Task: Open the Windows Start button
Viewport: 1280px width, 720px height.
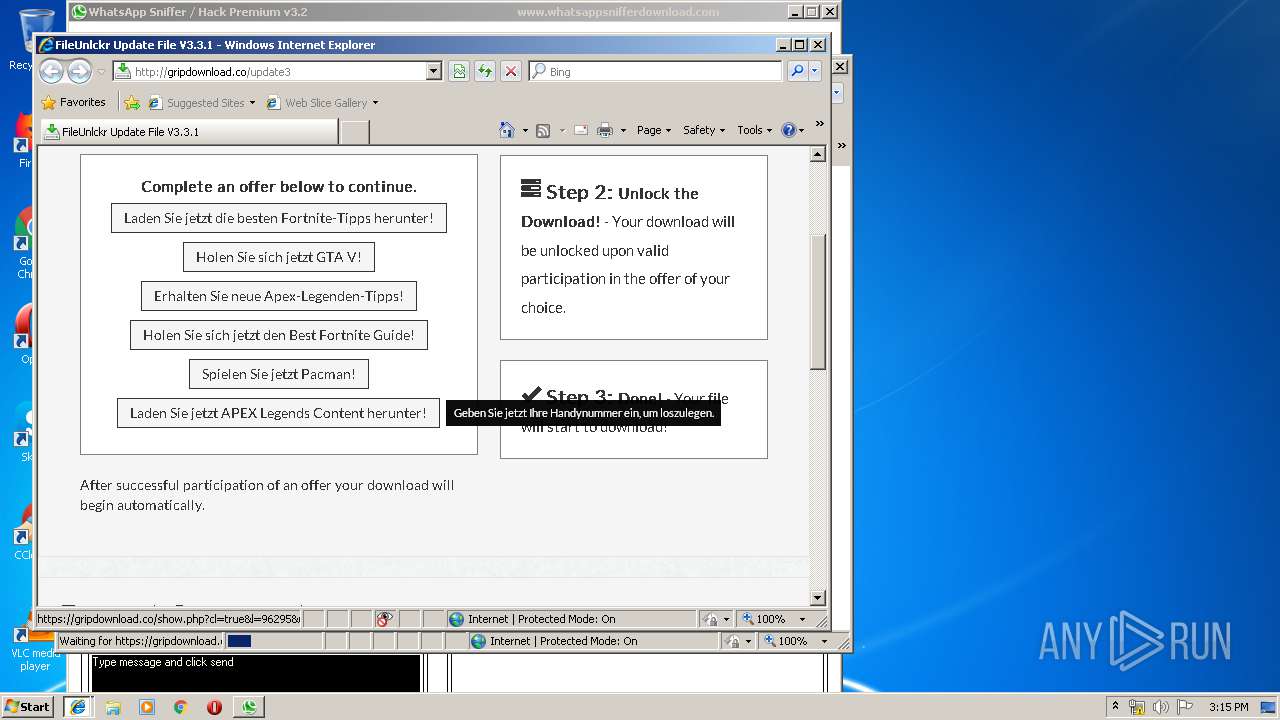Action: (28, 706)
